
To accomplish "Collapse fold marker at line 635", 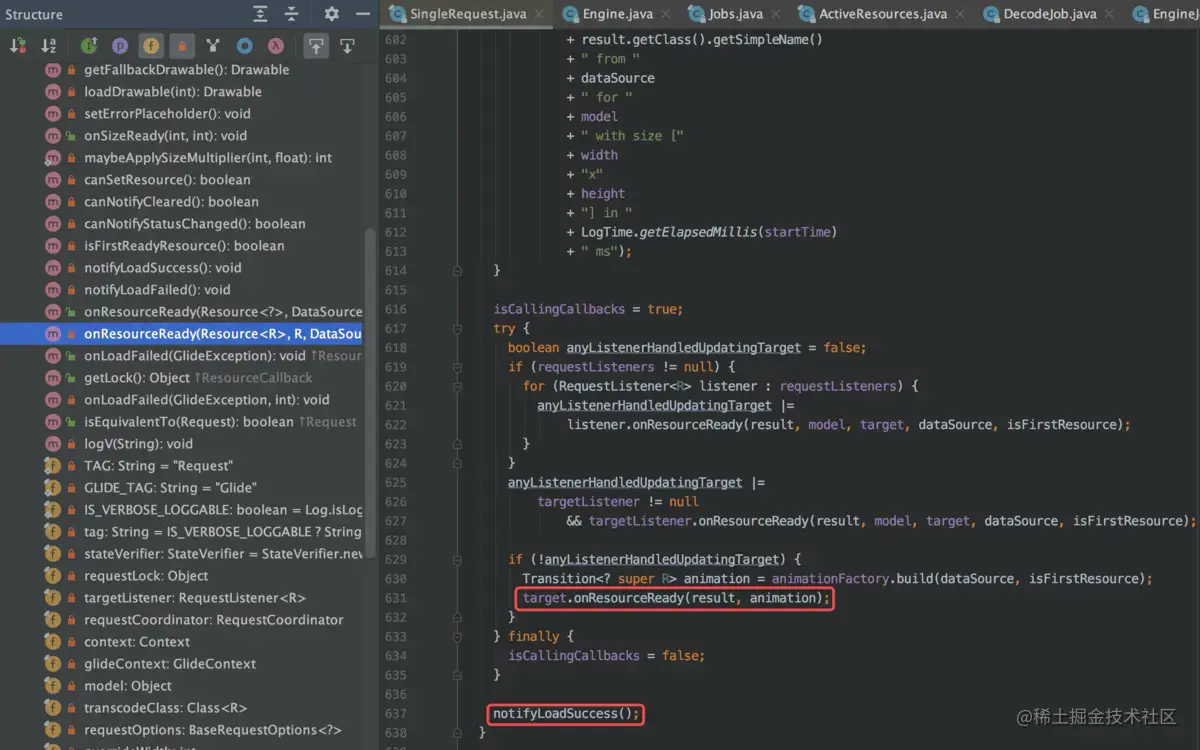I will point(457,675).
